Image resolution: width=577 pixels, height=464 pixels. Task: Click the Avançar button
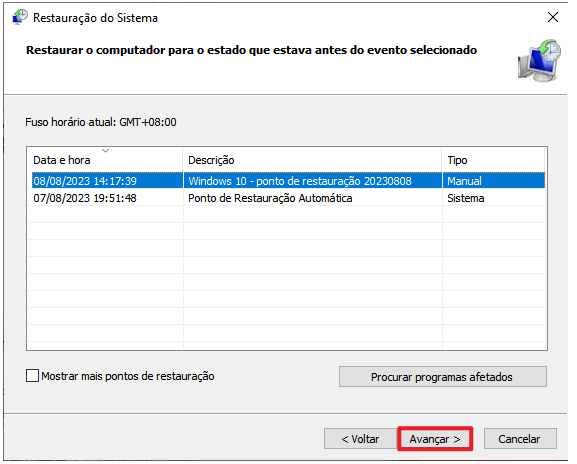click(x=435, y=439)
